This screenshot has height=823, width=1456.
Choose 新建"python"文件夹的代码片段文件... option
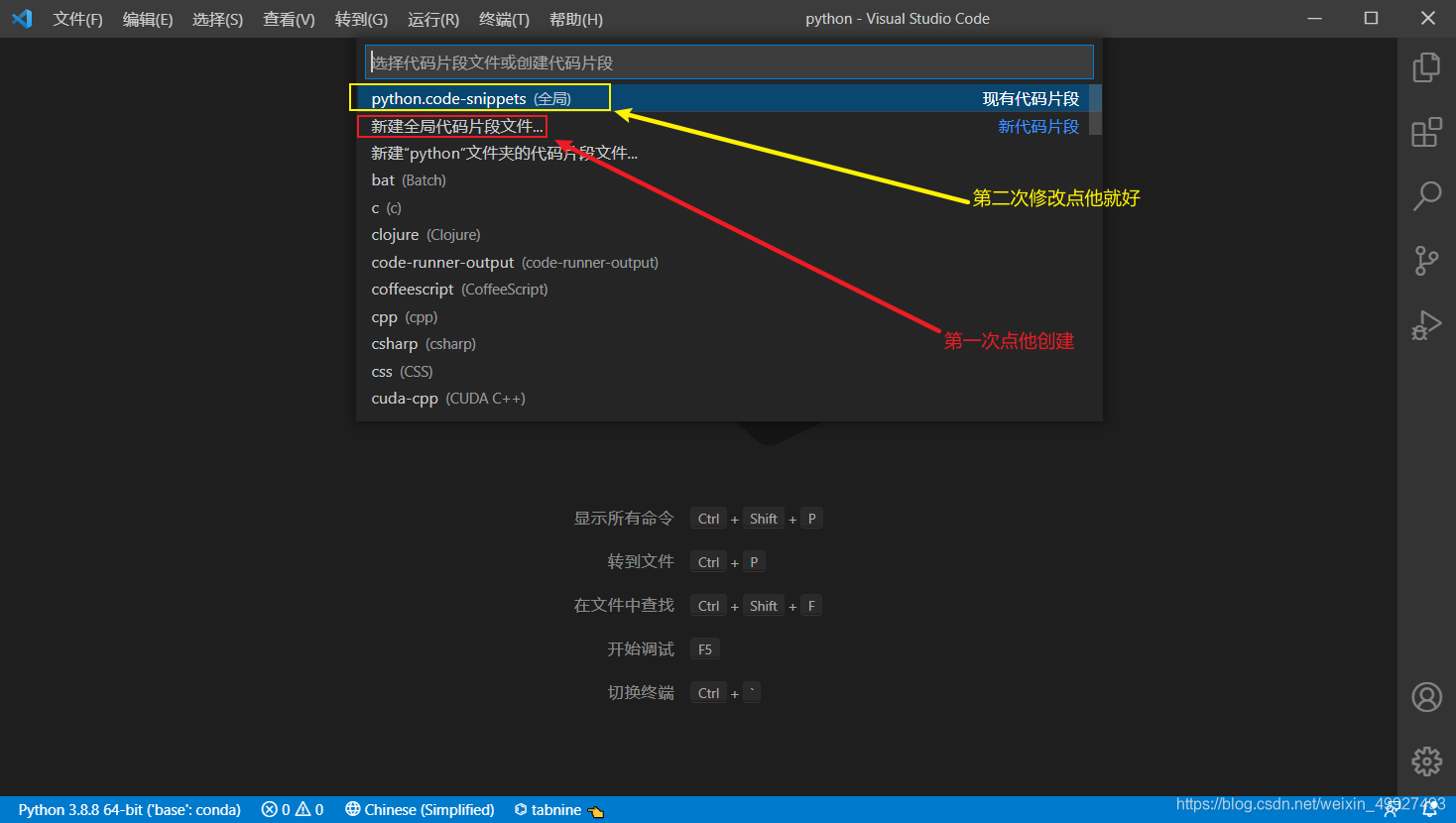point(723,153)
